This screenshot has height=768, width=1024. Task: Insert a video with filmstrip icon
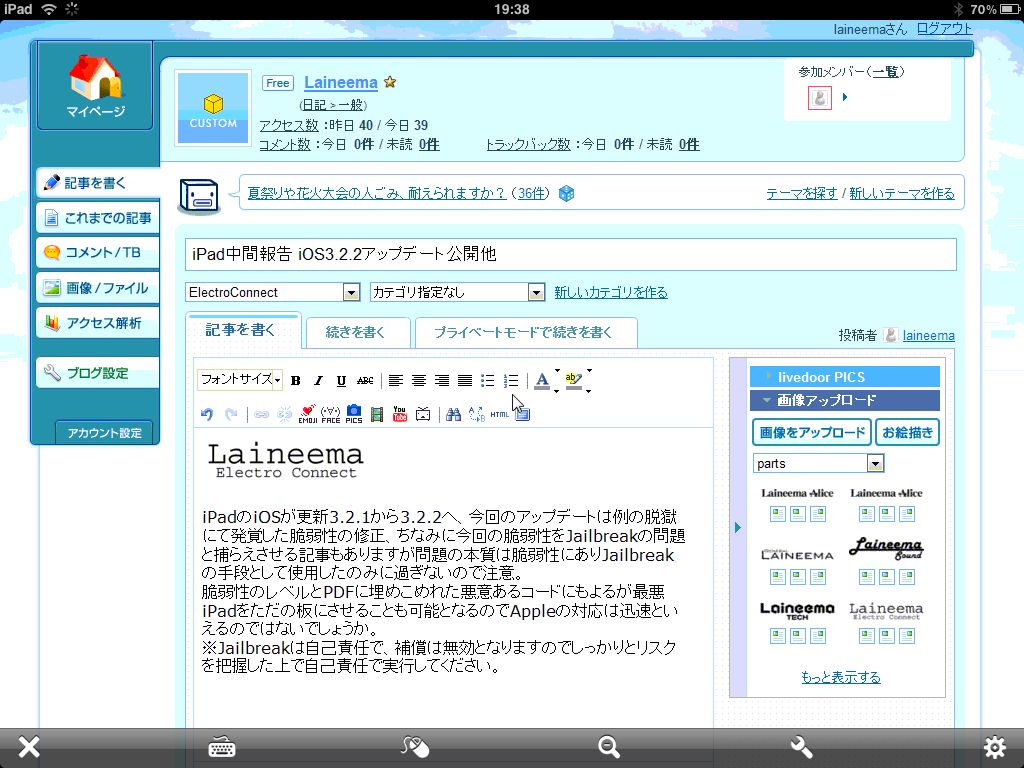pos(377,414)
